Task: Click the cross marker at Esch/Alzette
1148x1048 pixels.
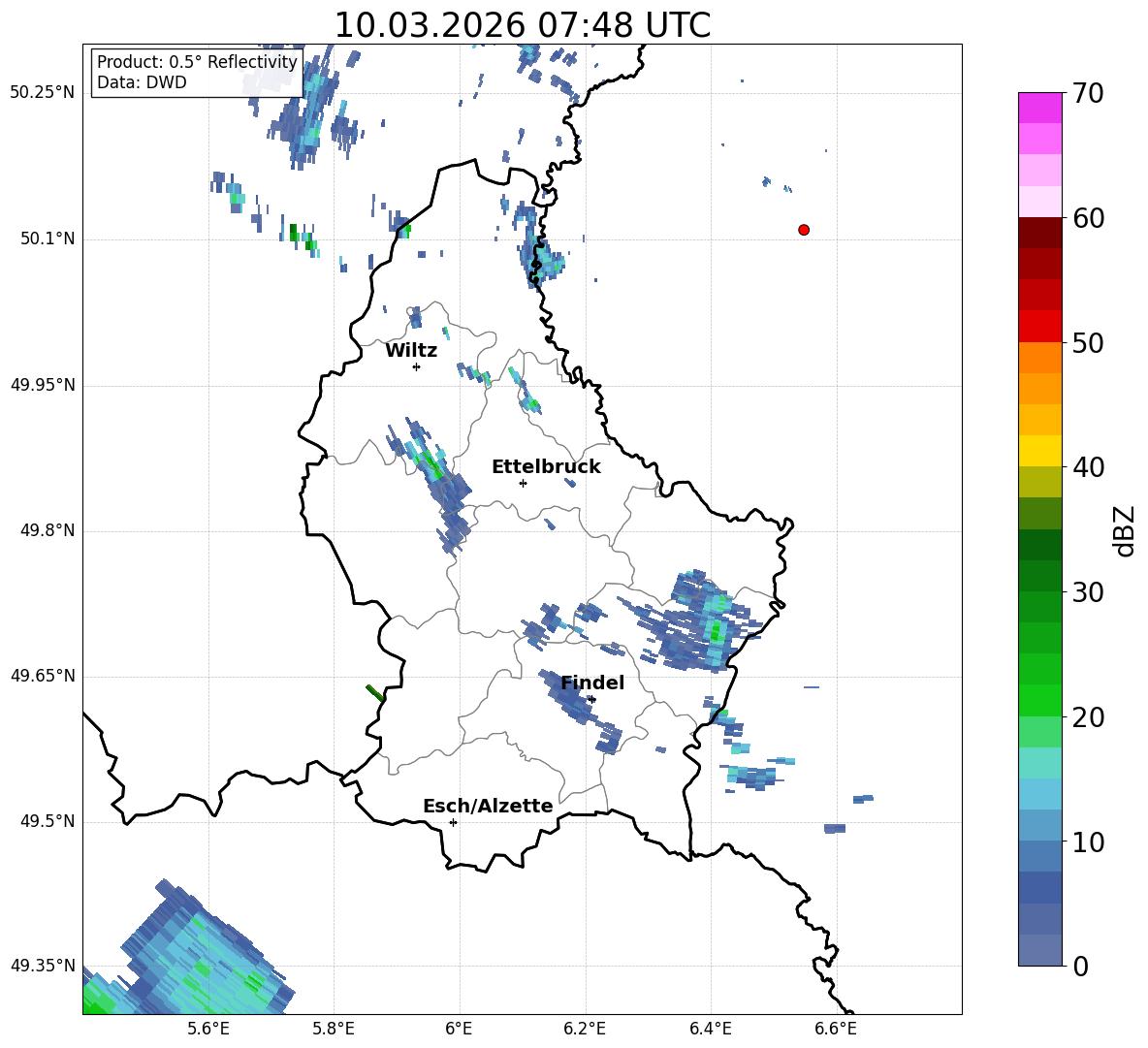Action: 453,822
